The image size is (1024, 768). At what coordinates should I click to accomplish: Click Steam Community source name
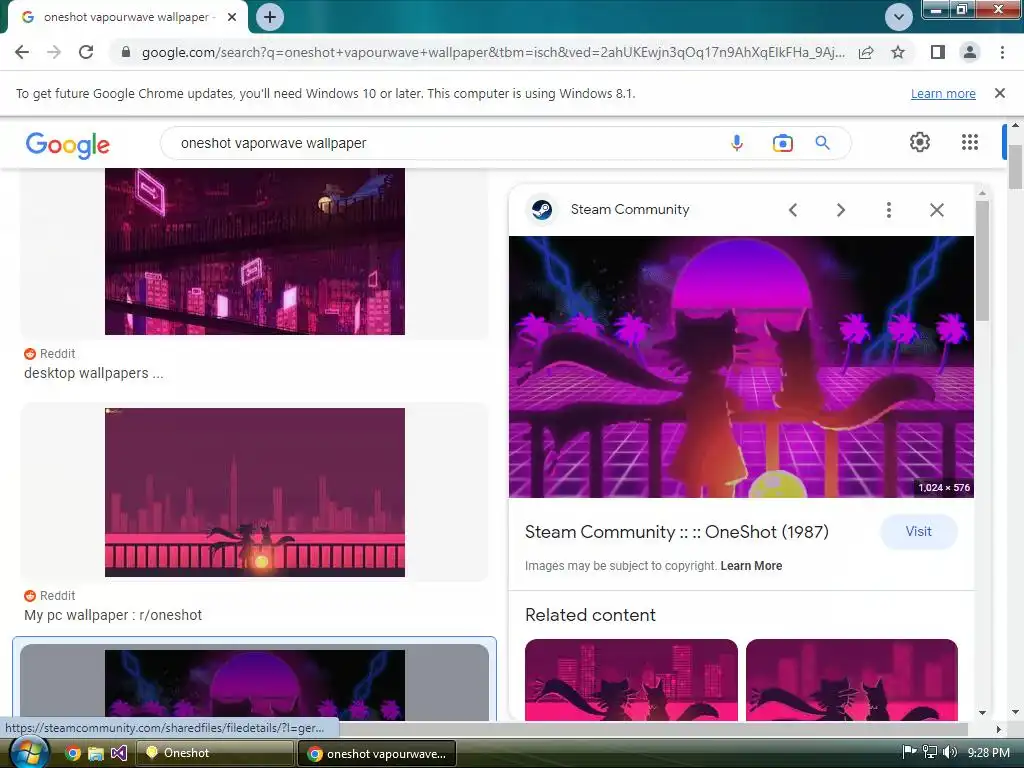tap(630, 210)
